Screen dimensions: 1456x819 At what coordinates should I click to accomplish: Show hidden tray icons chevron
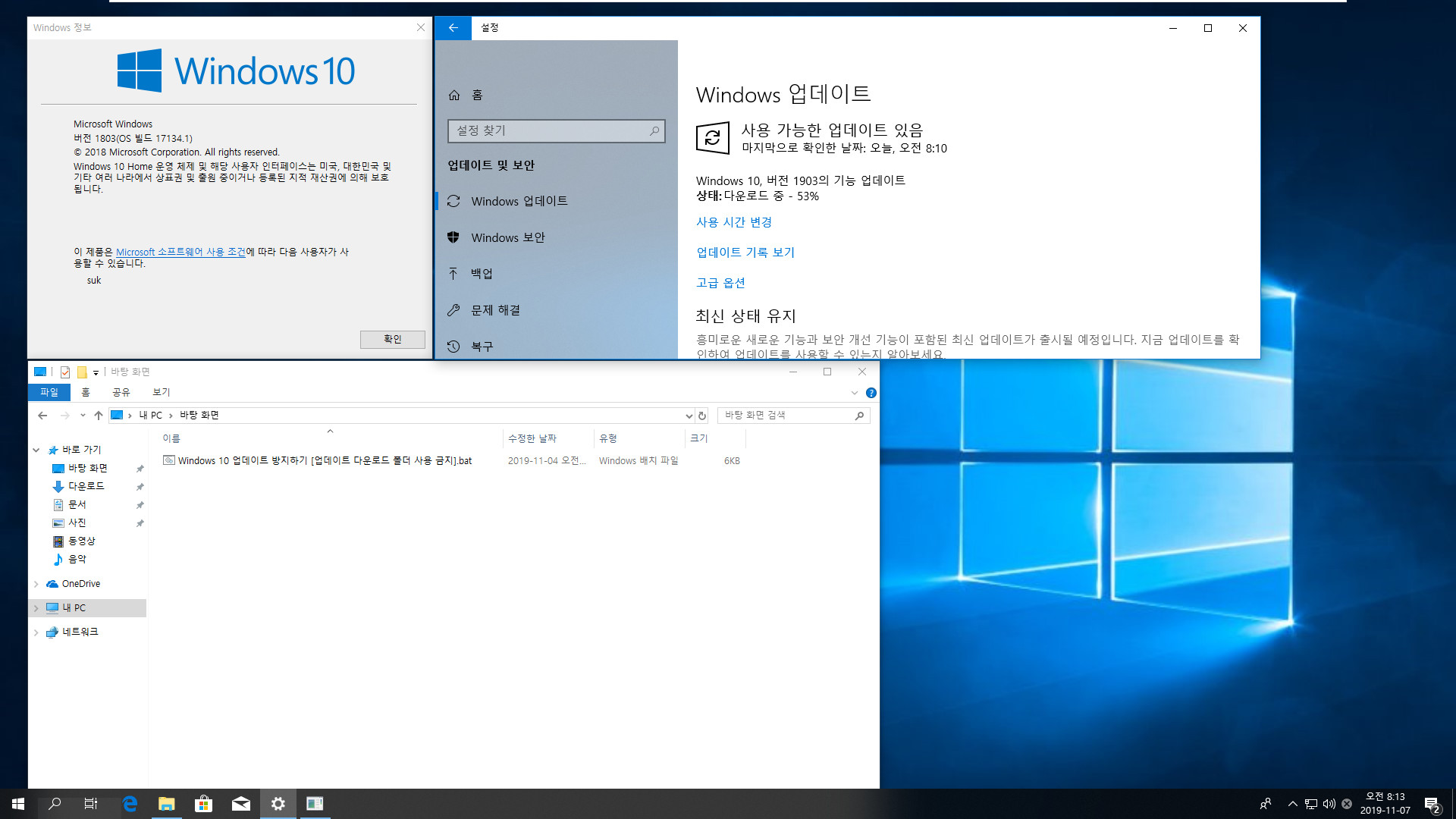[1292, 804]
